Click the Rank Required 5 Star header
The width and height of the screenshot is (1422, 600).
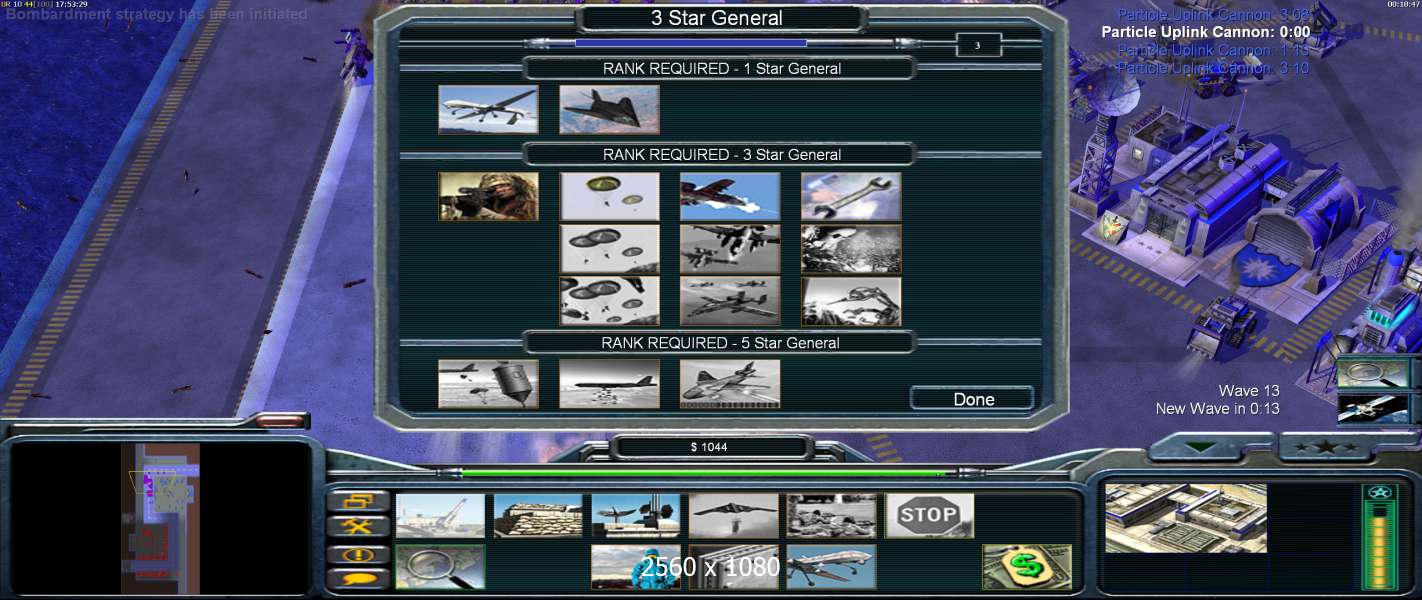point(721,343)
